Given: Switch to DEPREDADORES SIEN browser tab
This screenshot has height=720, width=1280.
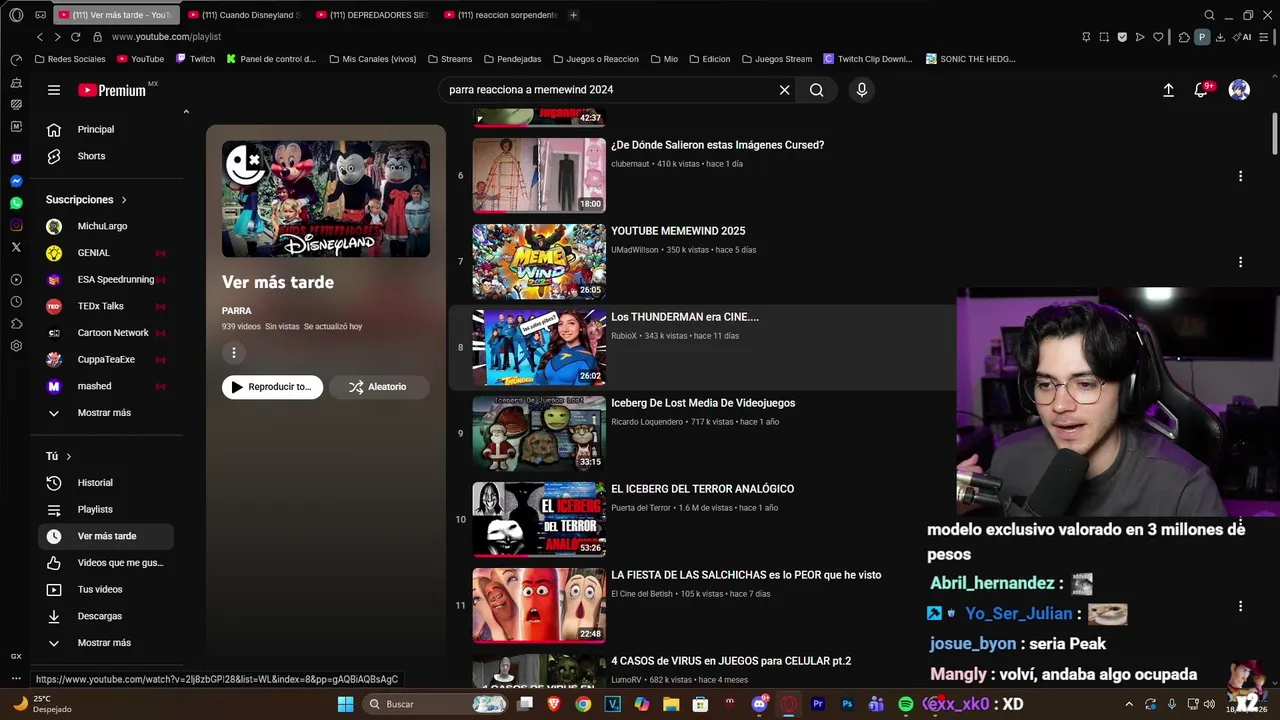Looking at the screenshot, I should point(373,15).
